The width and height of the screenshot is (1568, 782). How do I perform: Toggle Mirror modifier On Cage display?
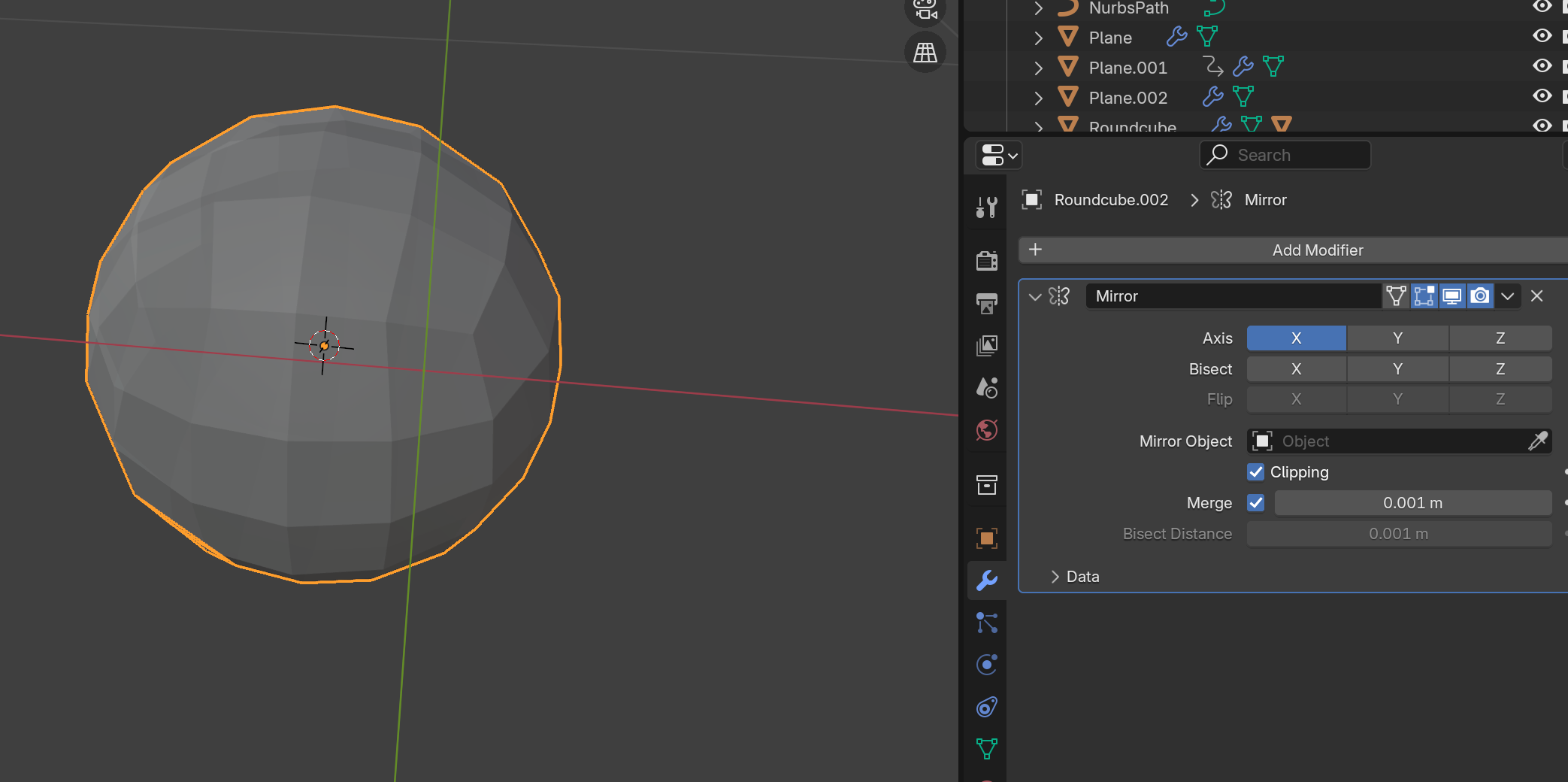(1396, 296)
